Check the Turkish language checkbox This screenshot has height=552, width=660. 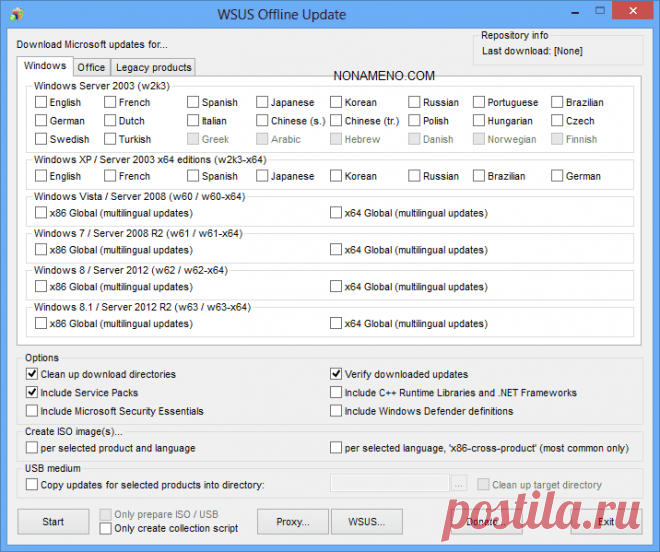coord(110,139)
